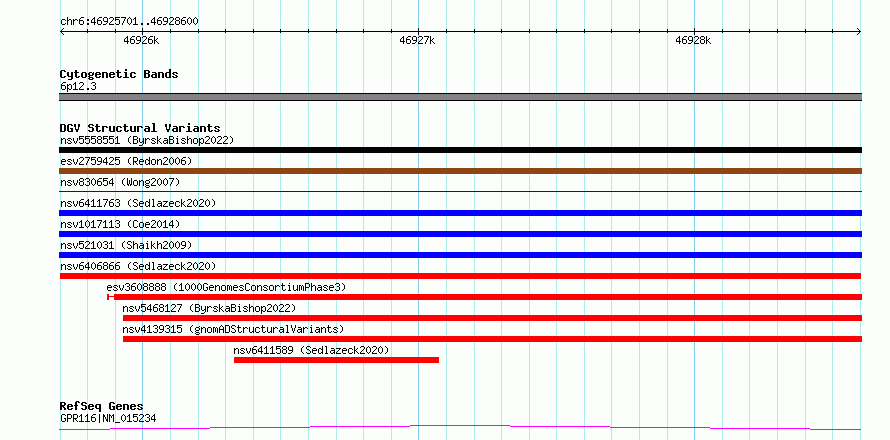Screen dimensions: 890x440
Task: Open variant nsv5558551 (ByrskaBishop2022) label
Action: [147, 140]
